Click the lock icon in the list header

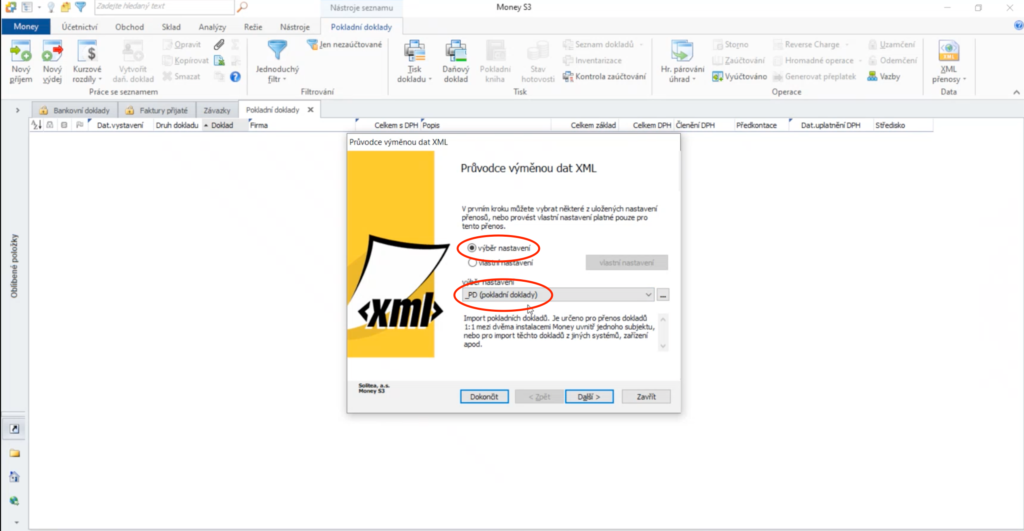click(50, 125)
